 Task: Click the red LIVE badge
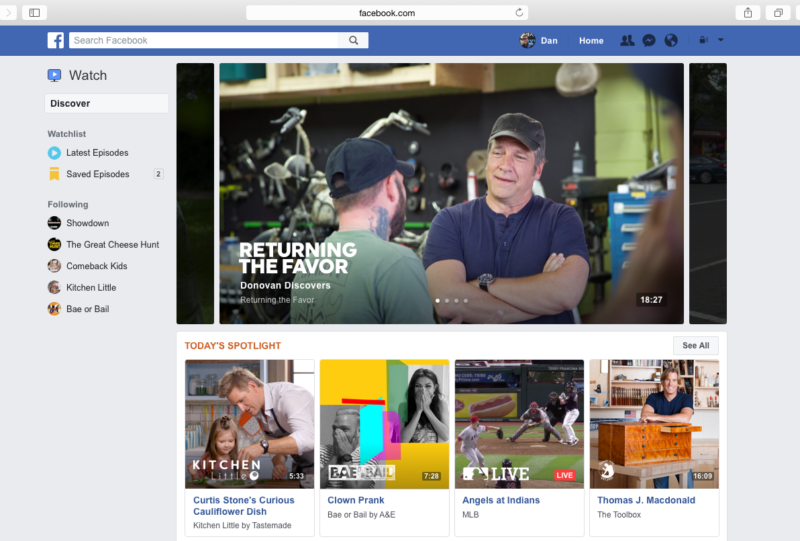tap(564, 475)
